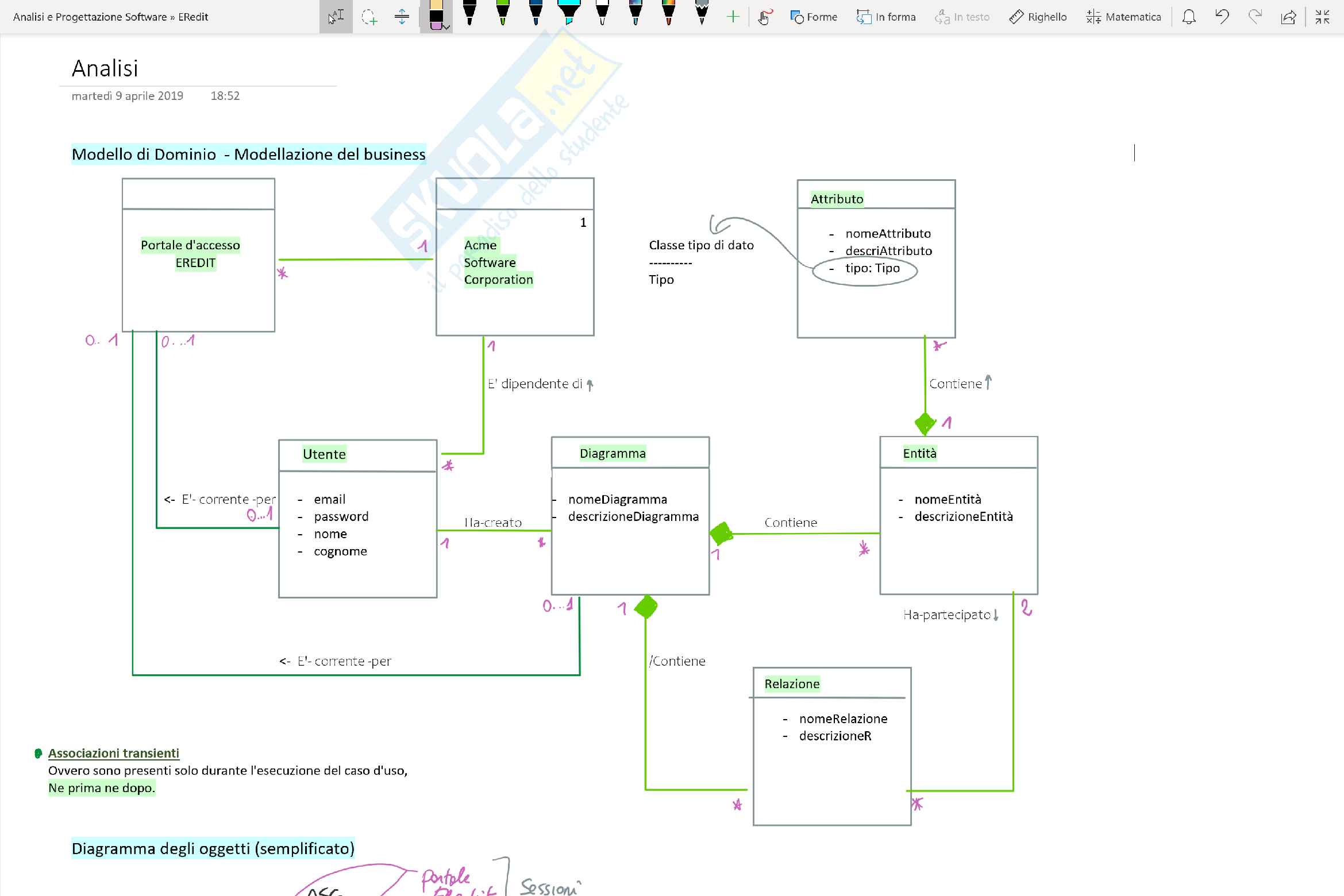Screen dimensions: 1344x896
Task: Click the password attribute in Utente
Action: click(341, 516)
